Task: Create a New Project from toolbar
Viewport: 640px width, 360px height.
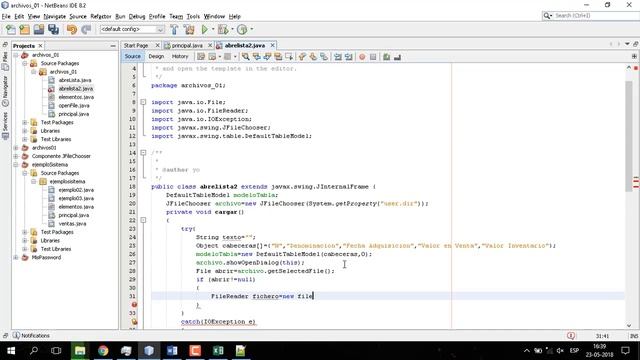Action: [x=24, y=29]
